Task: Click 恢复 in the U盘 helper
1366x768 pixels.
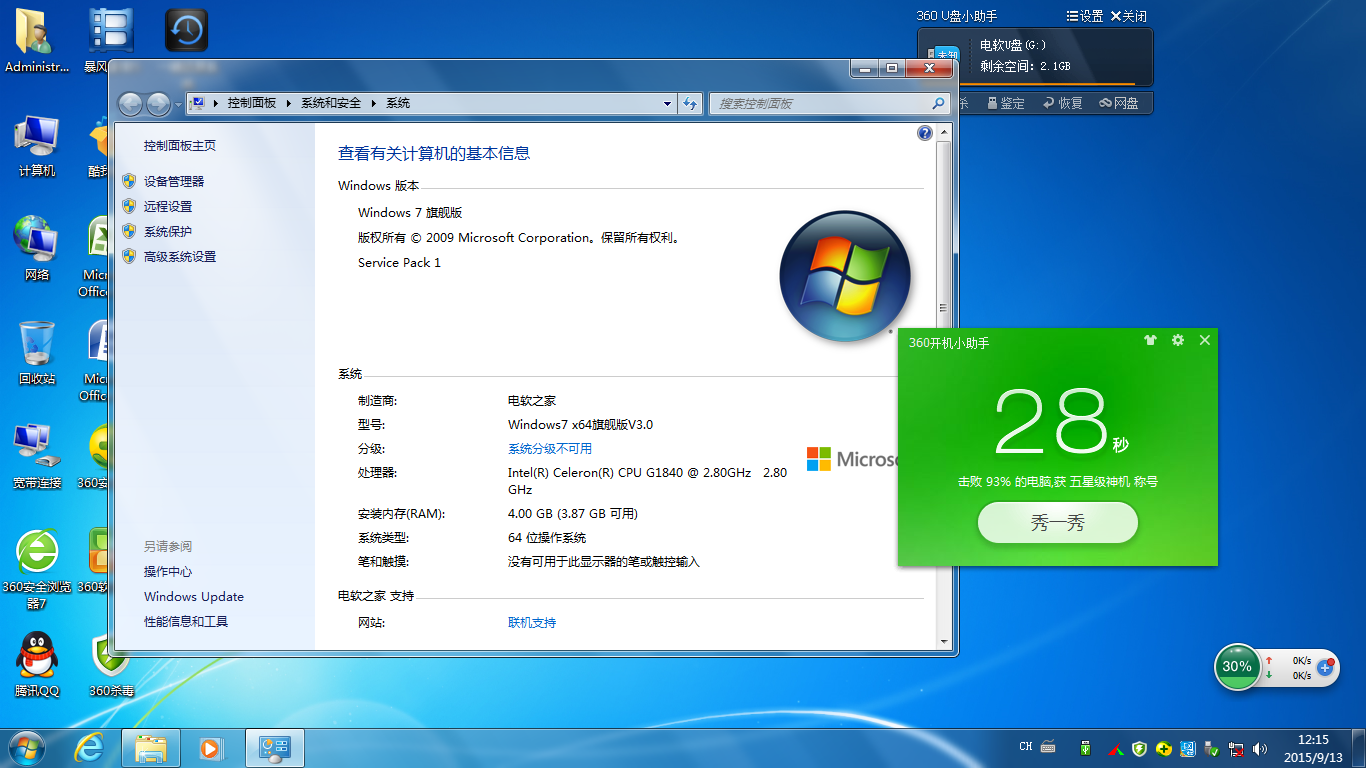Action: (x=1063, y=103)
